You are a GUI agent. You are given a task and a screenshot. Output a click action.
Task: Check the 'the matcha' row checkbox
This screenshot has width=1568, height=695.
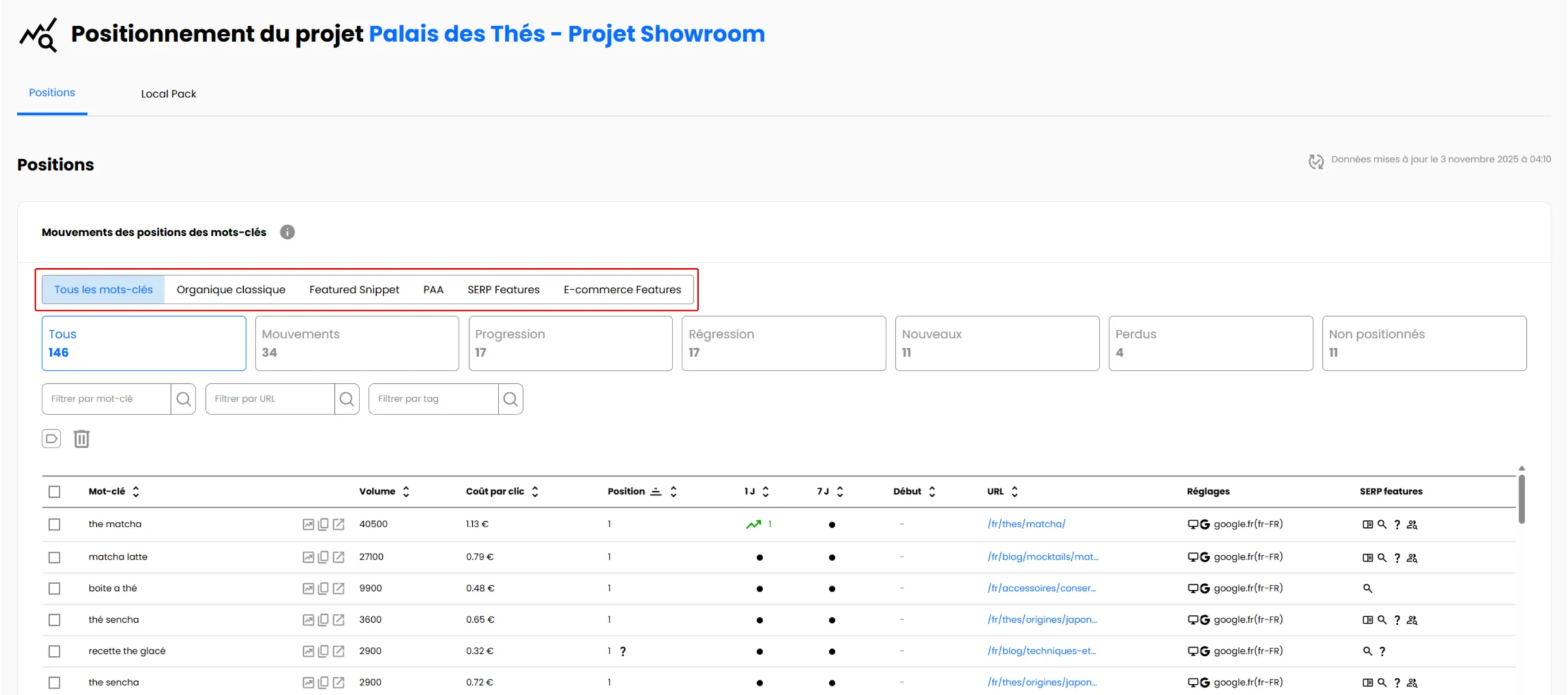[x=55, y=524]
